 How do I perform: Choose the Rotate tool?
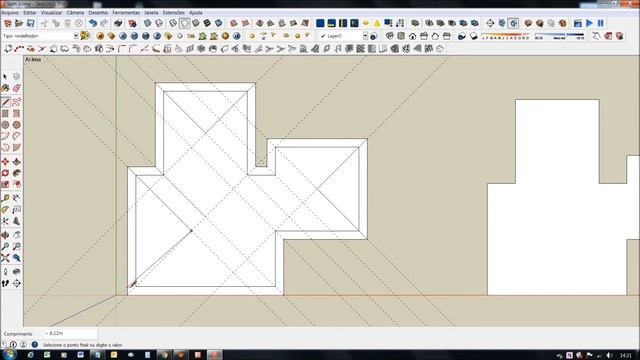tap(5, 173)
